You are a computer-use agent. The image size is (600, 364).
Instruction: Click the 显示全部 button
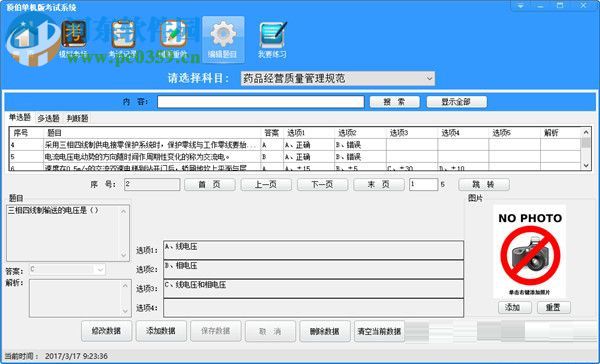pyautogui.click(x=457, y=102)
